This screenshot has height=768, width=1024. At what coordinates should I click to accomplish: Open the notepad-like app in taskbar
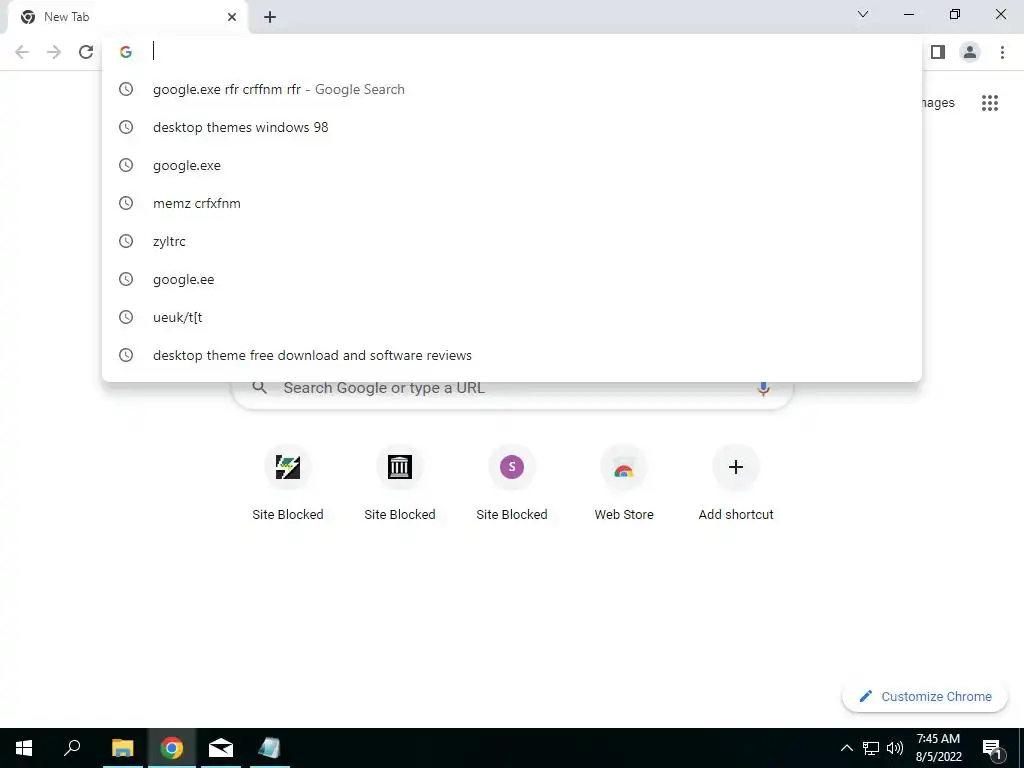tap(270, 748)
